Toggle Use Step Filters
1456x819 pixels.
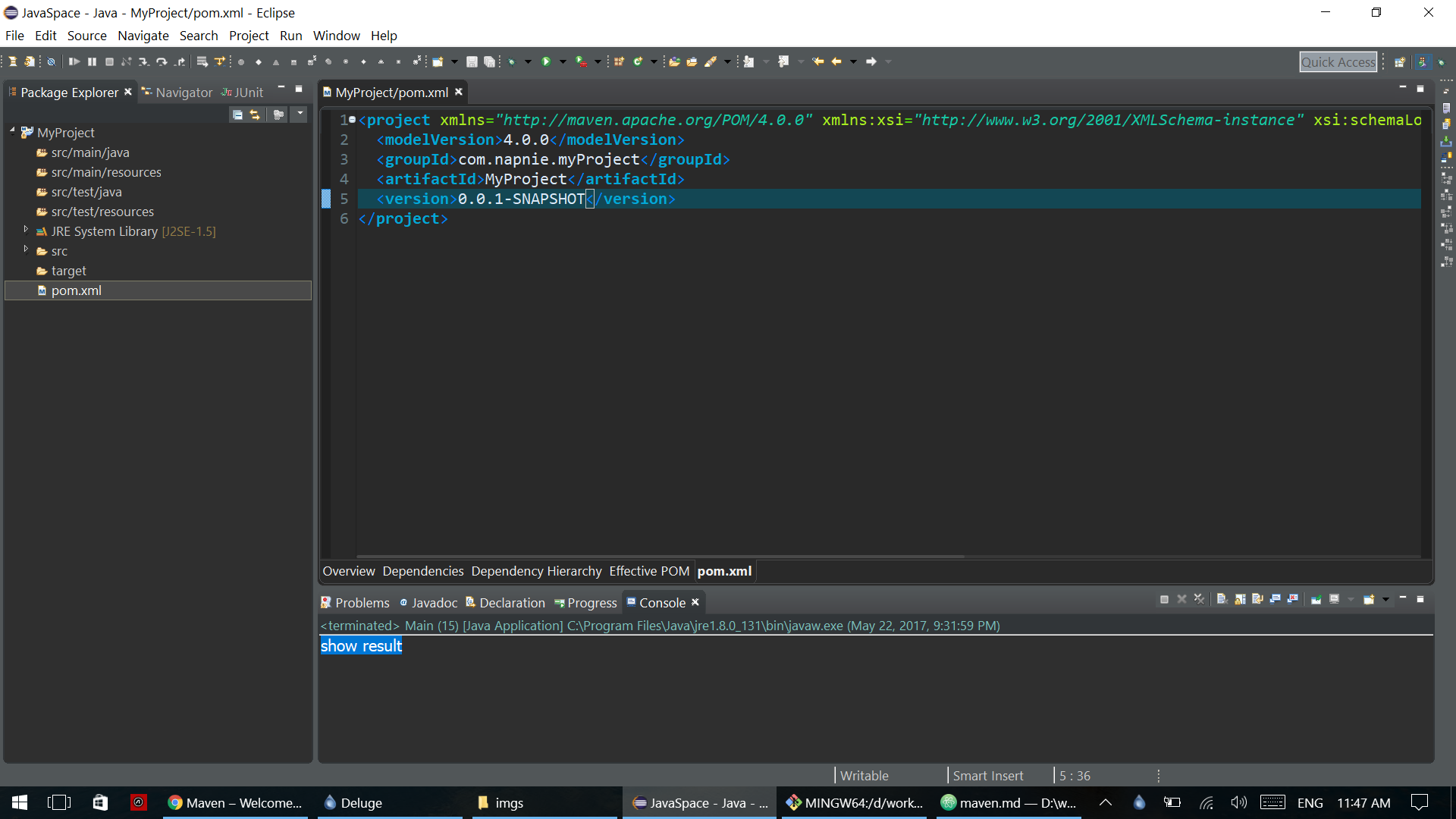[x=220, y=61]
